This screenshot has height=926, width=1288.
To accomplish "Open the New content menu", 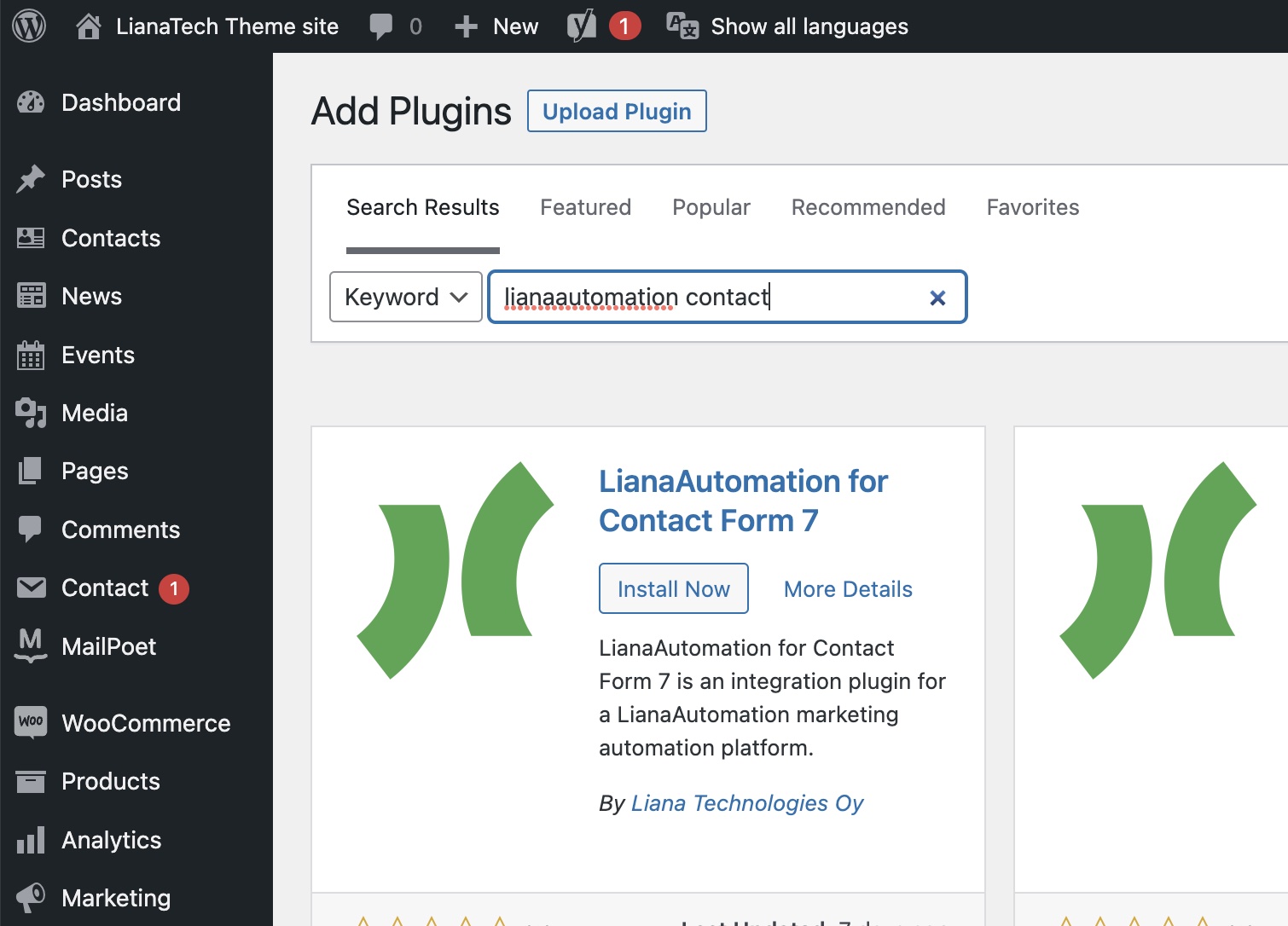I will (x=497, y=26).
